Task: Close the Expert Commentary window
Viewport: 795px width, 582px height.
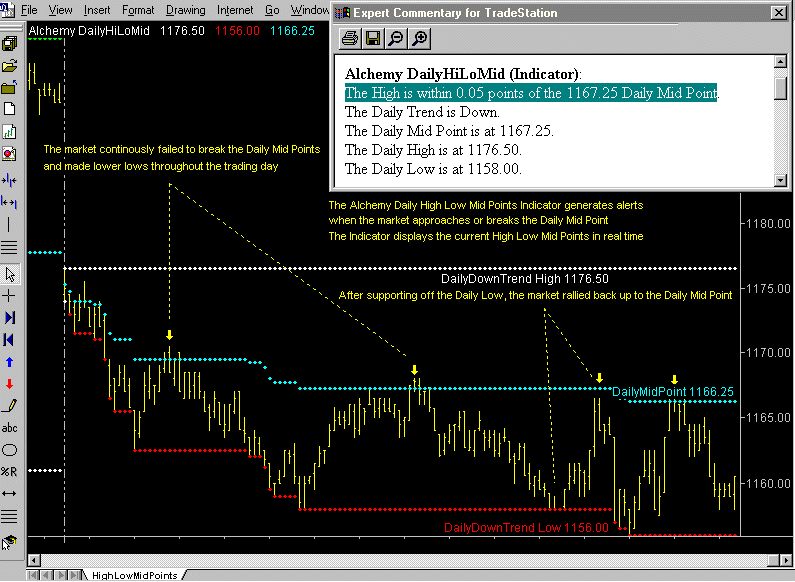Action: [x=778, y=13]
